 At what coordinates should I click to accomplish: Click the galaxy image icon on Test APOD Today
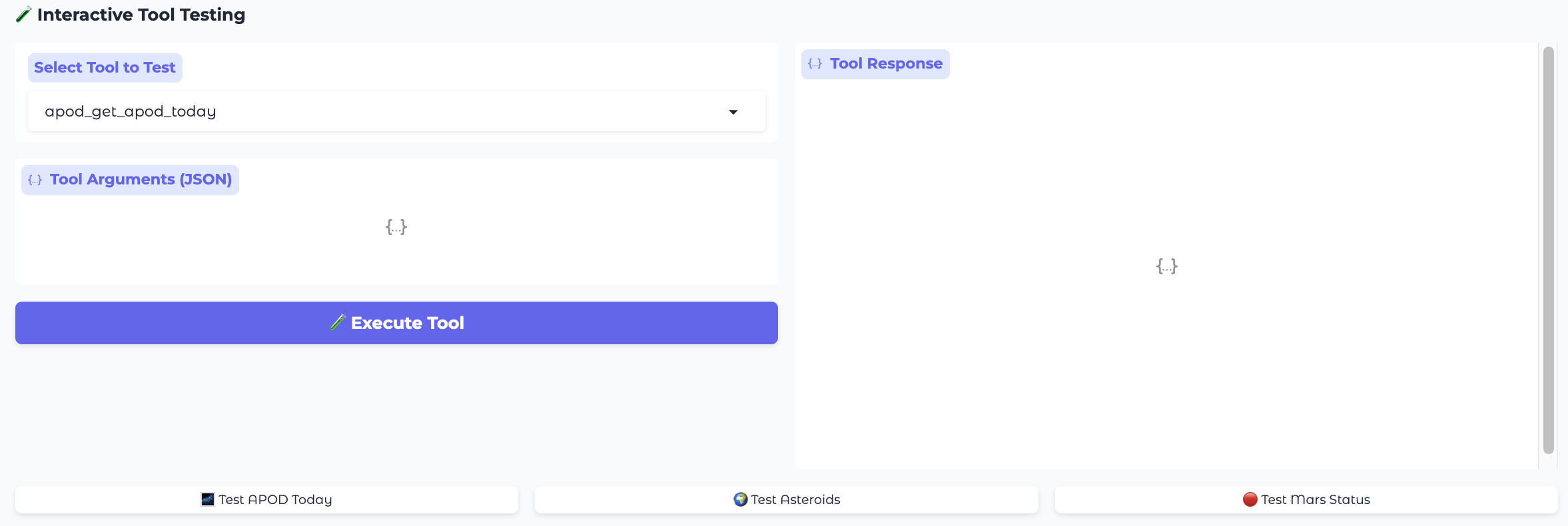(207, 499)
